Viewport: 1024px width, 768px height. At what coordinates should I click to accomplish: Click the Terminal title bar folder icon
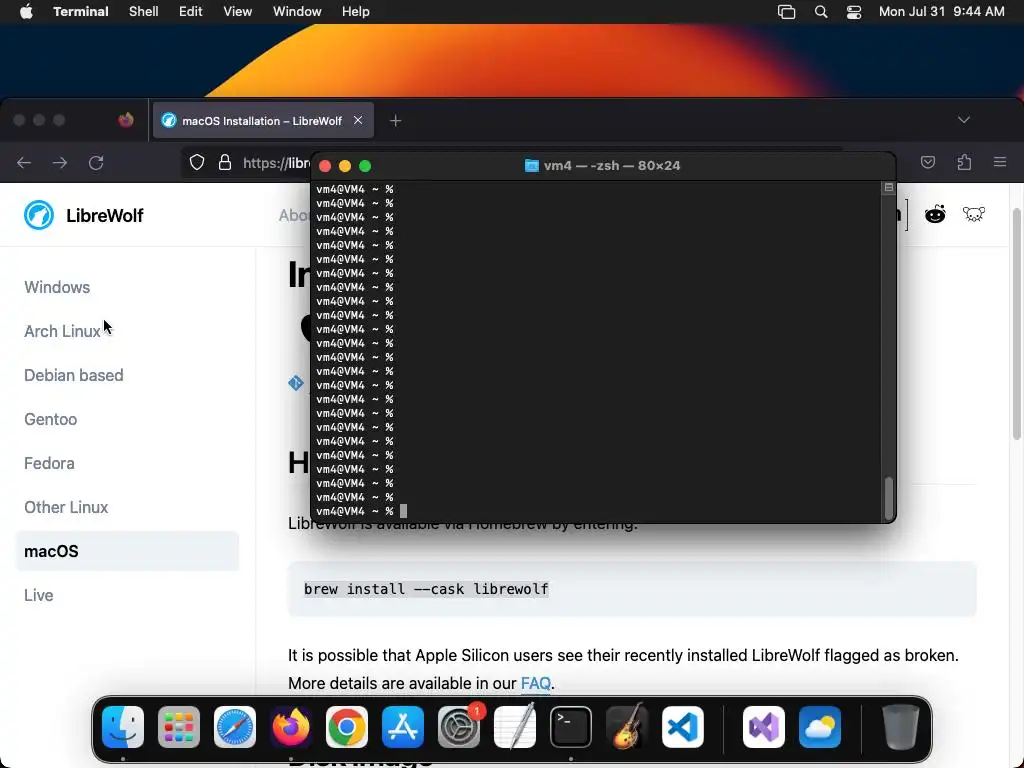click(532, 166)
